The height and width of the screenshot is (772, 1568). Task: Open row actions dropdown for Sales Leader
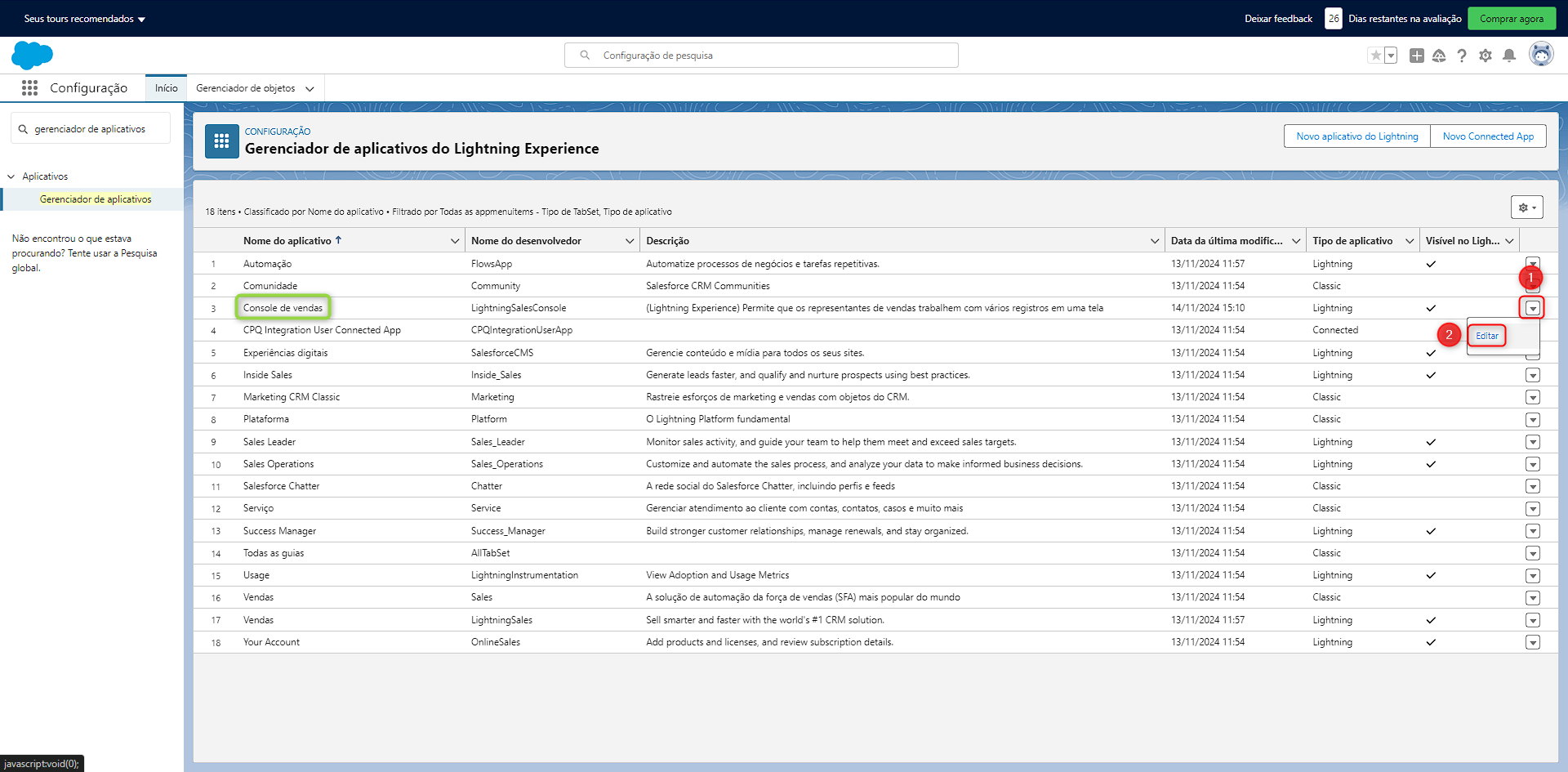[1533, 442]
